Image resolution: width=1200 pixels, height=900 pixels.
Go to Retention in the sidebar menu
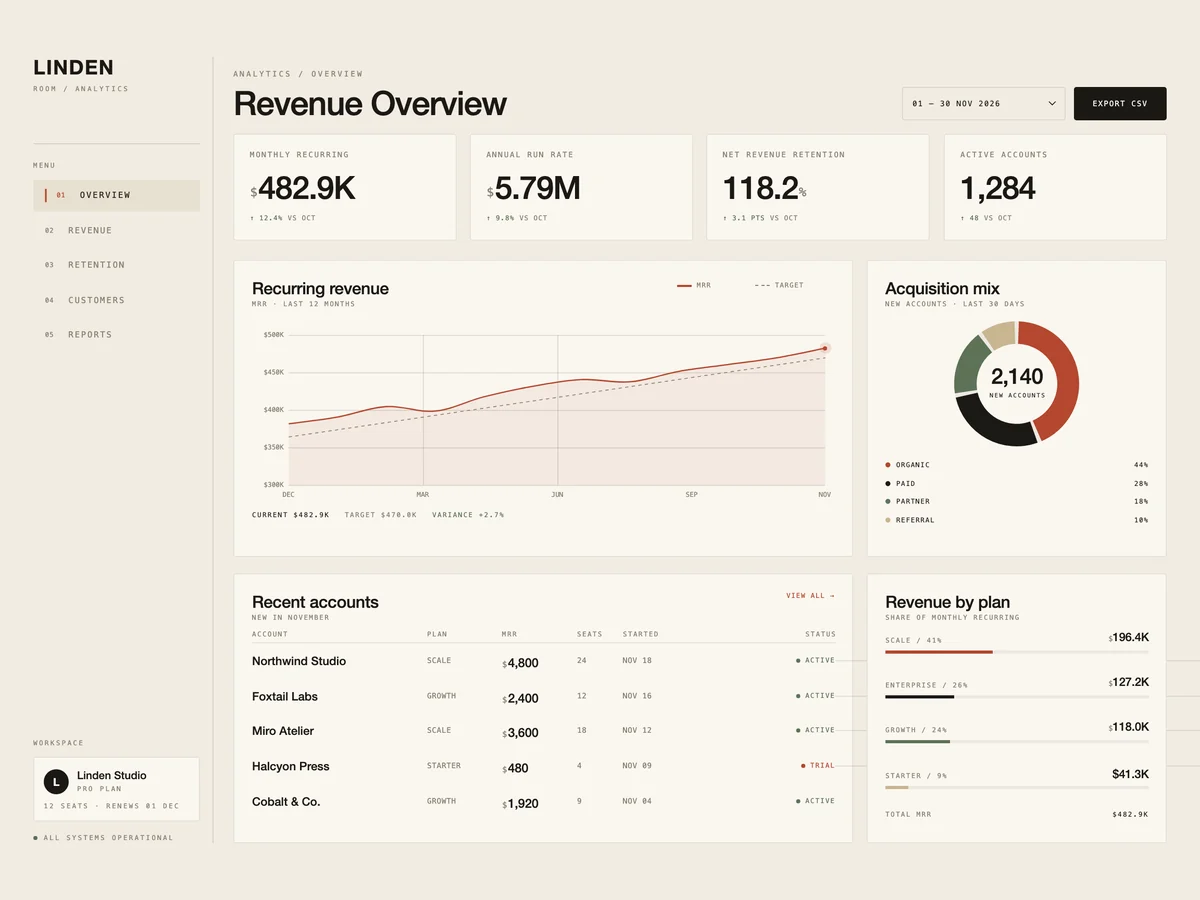click(116, 265)
